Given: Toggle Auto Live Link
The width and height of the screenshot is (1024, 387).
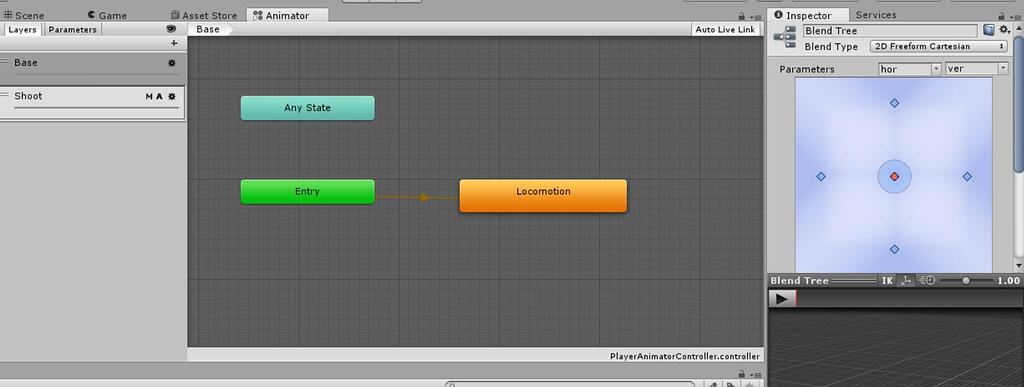Looking at the screenshot, I should point(725,29).
